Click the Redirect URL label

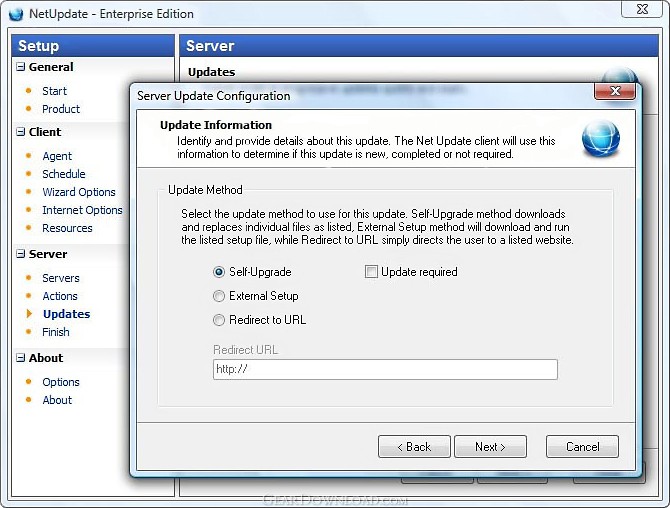point(245,350)
